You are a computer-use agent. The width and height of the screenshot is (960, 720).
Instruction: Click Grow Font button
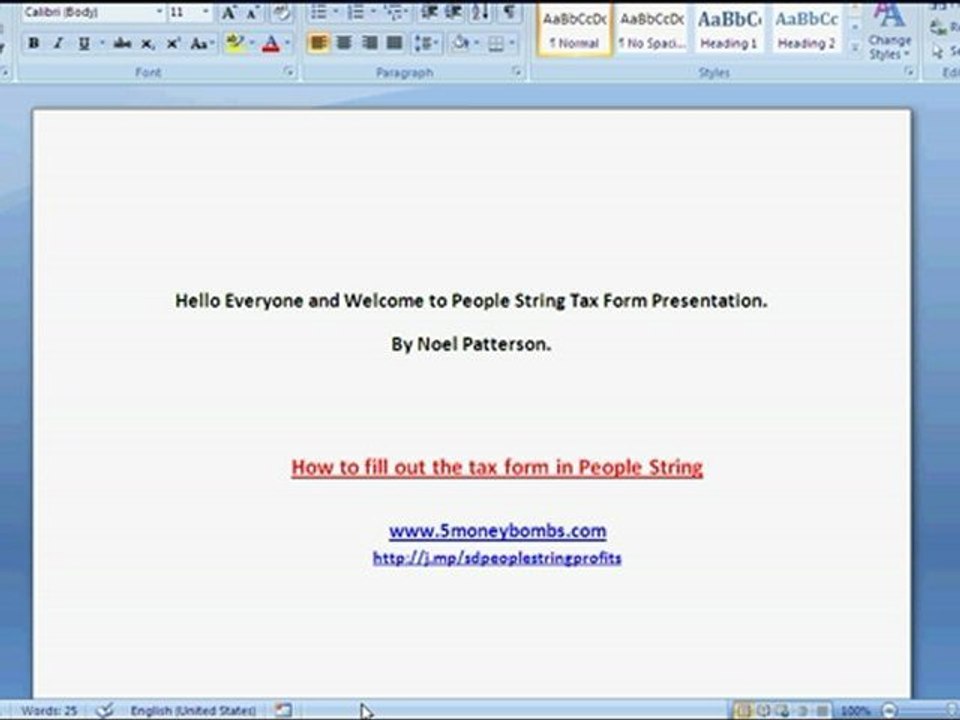[x=229, y=12]
